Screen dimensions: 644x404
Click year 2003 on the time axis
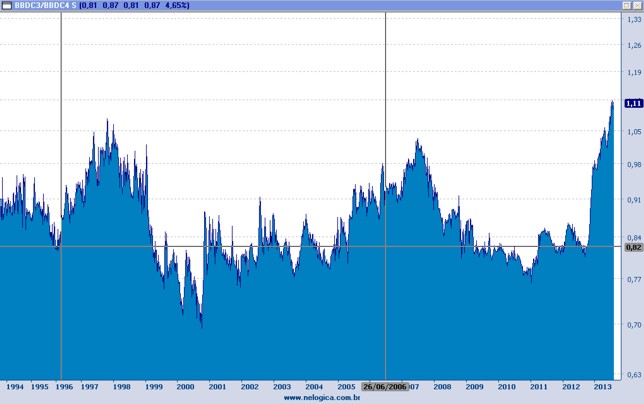[282, 385]
